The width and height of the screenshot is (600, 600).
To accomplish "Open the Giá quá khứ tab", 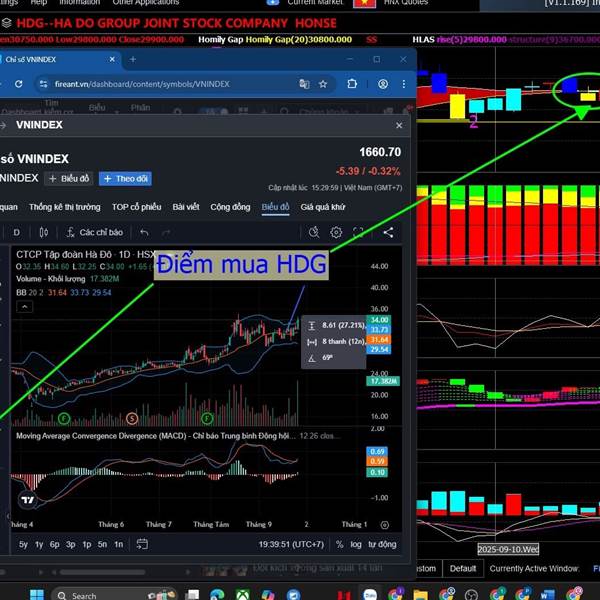I will coord(323,207).
